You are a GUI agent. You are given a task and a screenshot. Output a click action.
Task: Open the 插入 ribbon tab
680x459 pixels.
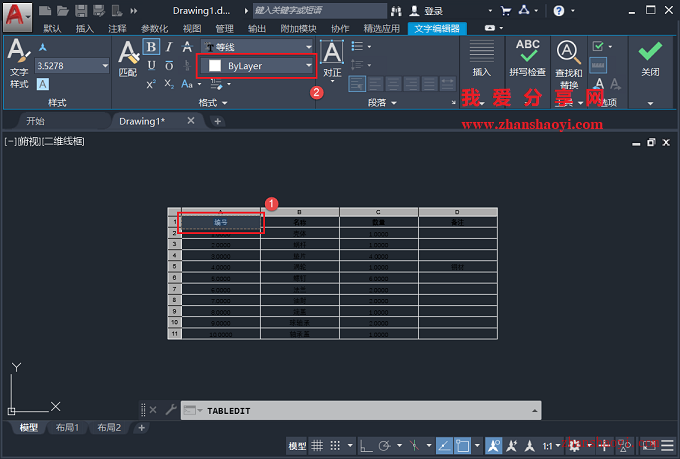click(x=85, y=29)
